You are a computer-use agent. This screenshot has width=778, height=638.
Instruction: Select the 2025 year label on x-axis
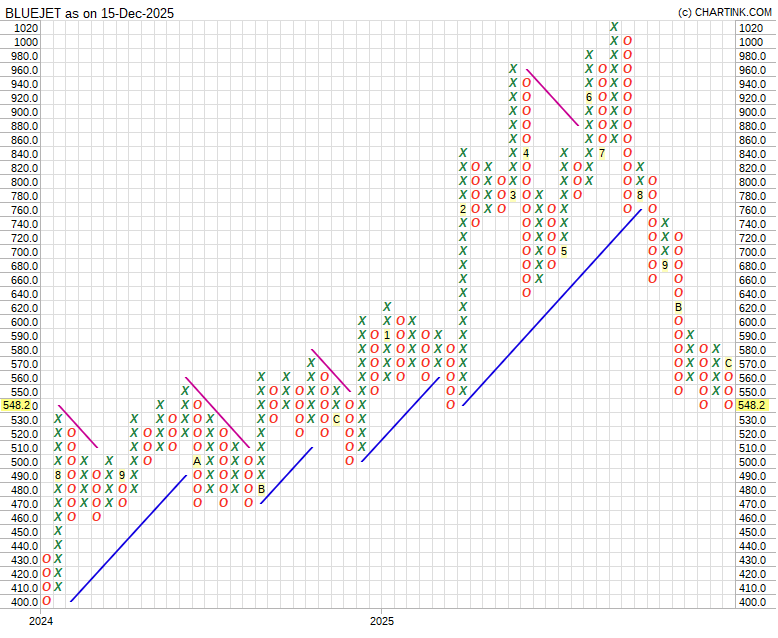coord(381,622)
